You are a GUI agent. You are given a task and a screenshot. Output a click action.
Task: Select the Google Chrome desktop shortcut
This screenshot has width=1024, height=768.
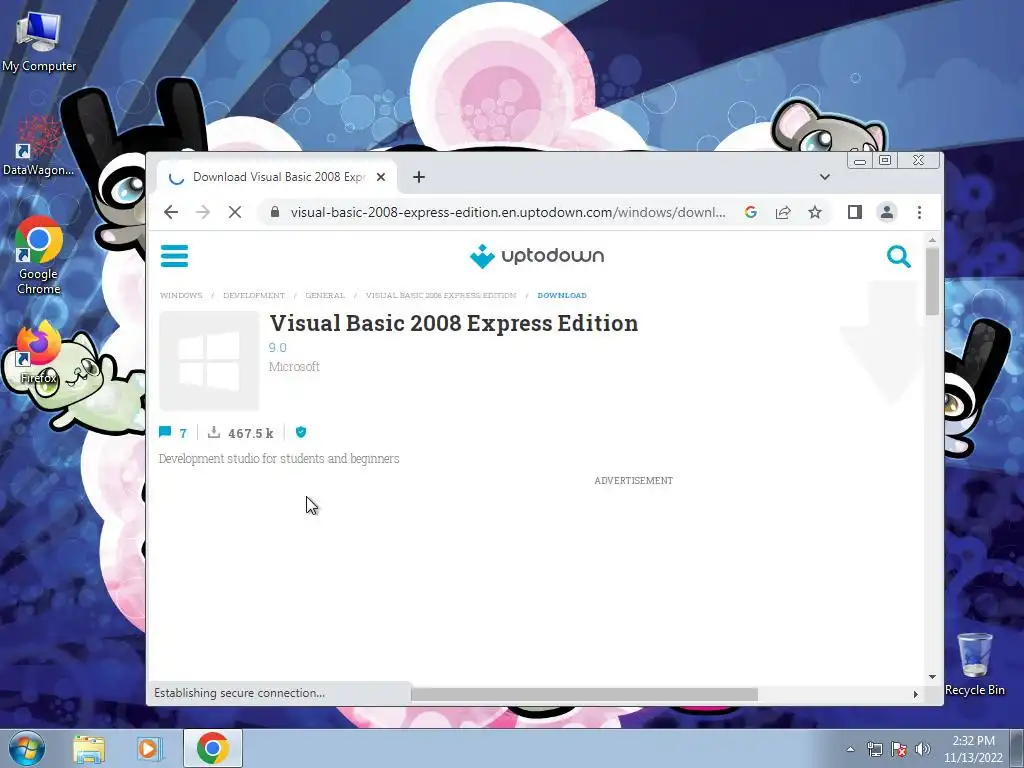coord(39,255)
